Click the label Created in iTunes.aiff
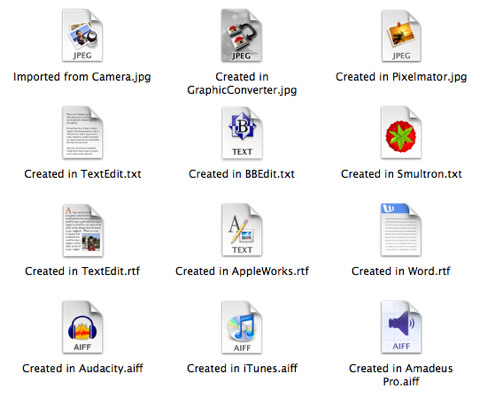This screenshot has width=480, height=405. point(242,368)
